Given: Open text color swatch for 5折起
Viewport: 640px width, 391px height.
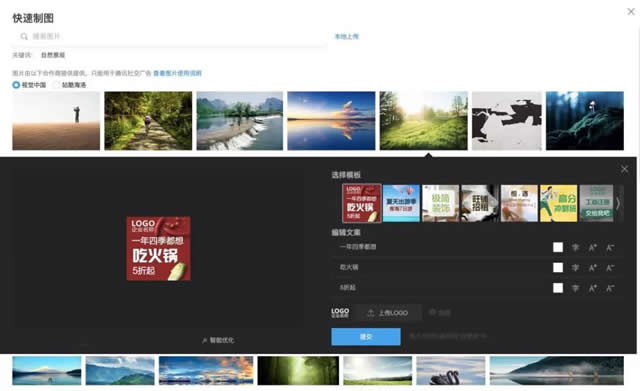Looking at the screenshot, I should coord(558,288).
